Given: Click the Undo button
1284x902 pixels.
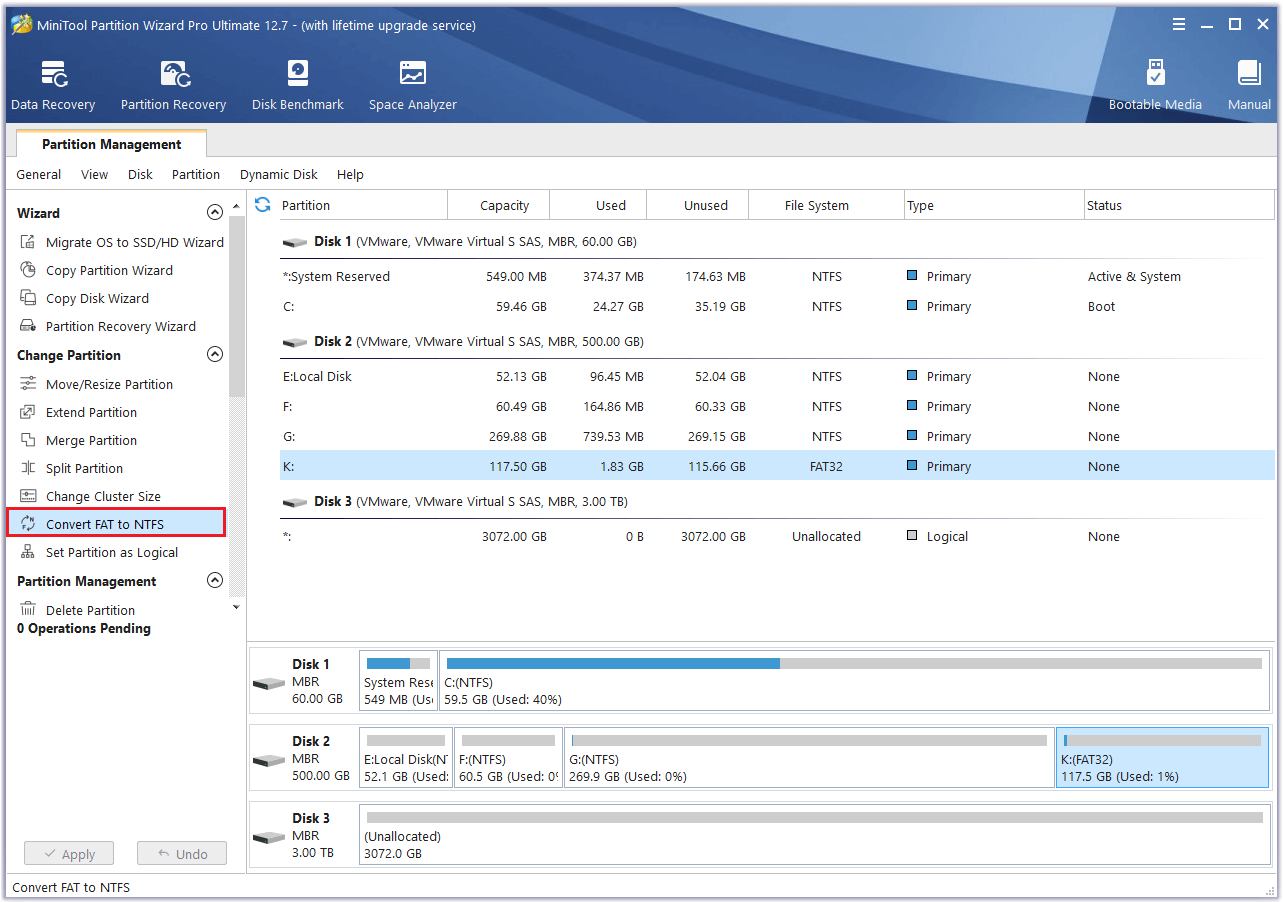Looking at the screenshot, I should [182, 854].
